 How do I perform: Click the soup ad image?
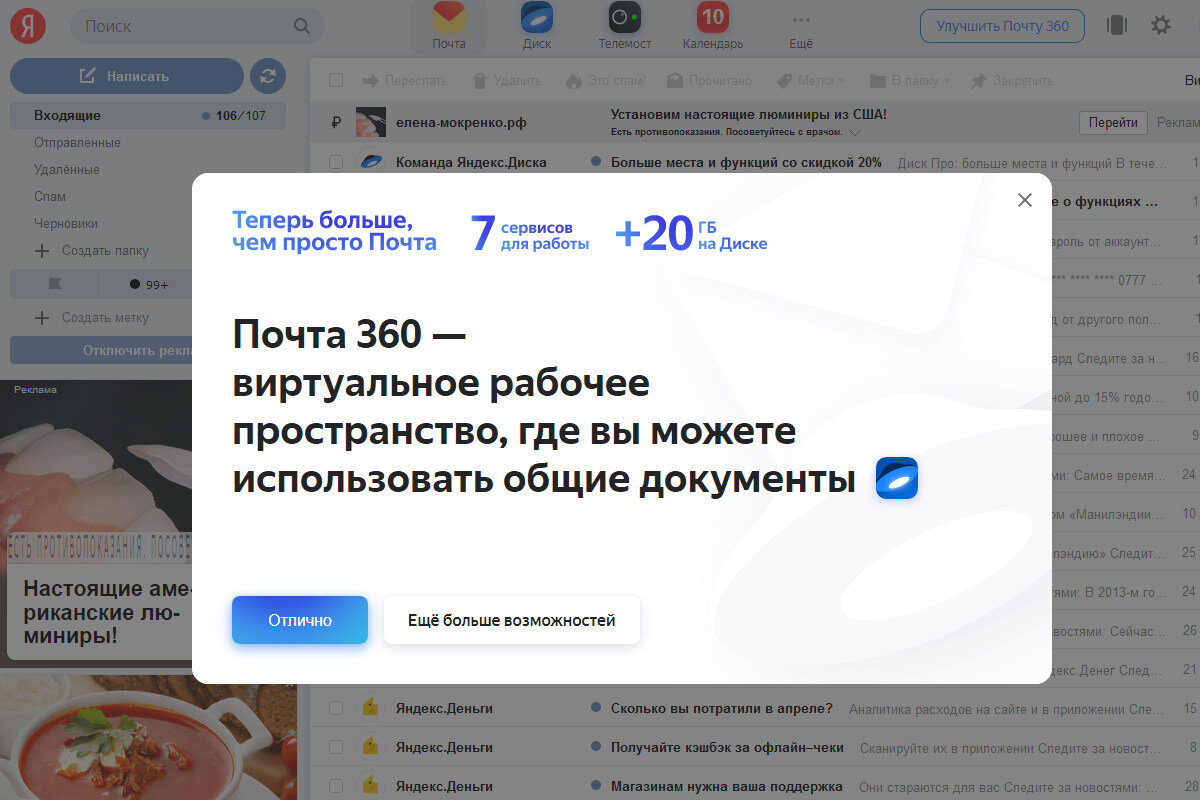(x=150, y=737)
